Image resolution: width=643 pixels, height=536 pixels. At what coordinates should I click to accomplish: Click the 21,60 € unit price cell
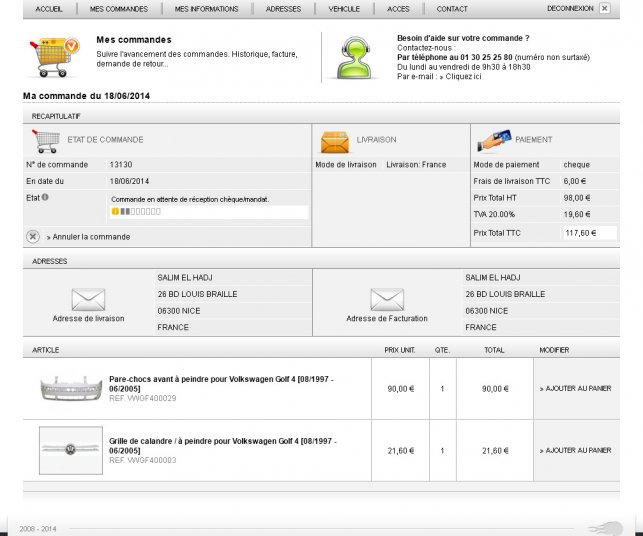pos(401,451)
